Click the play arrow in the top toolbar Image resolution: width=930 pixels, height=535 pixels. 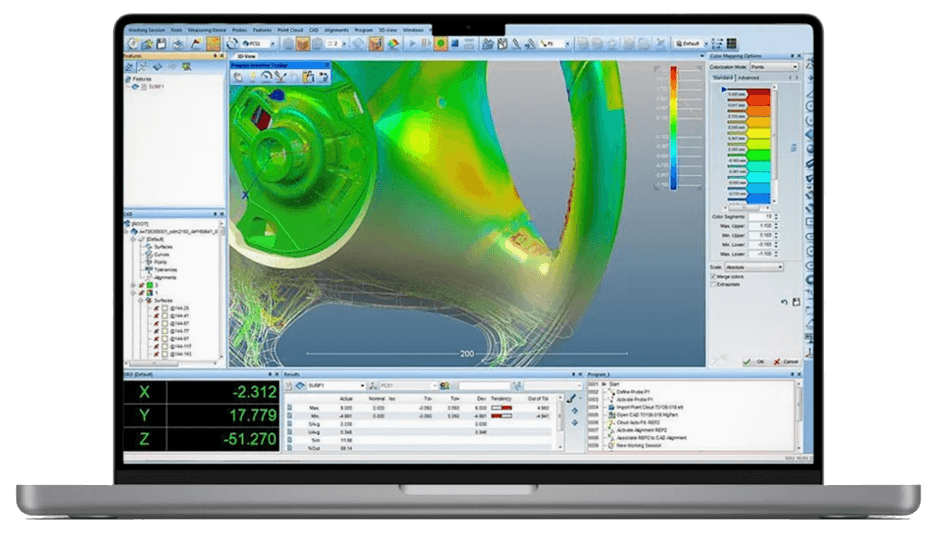click(x=411, y=44)
